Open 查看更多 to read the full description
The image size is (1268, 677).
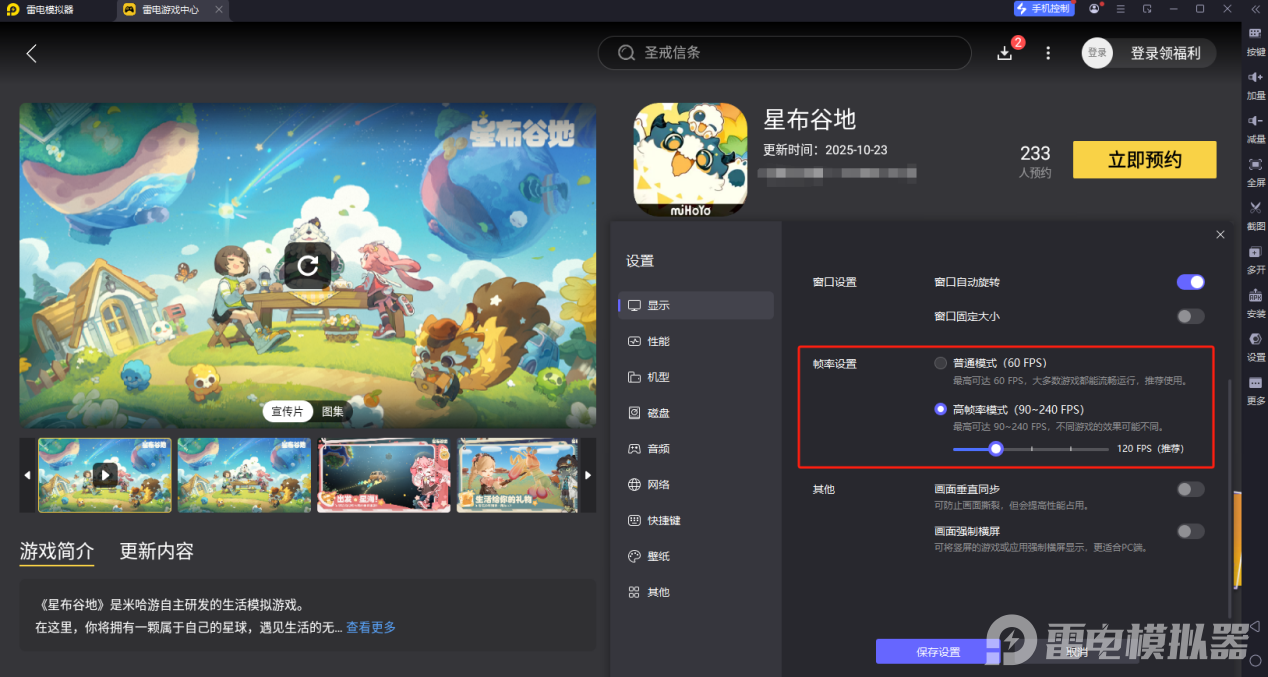click(x=370, y=627)
